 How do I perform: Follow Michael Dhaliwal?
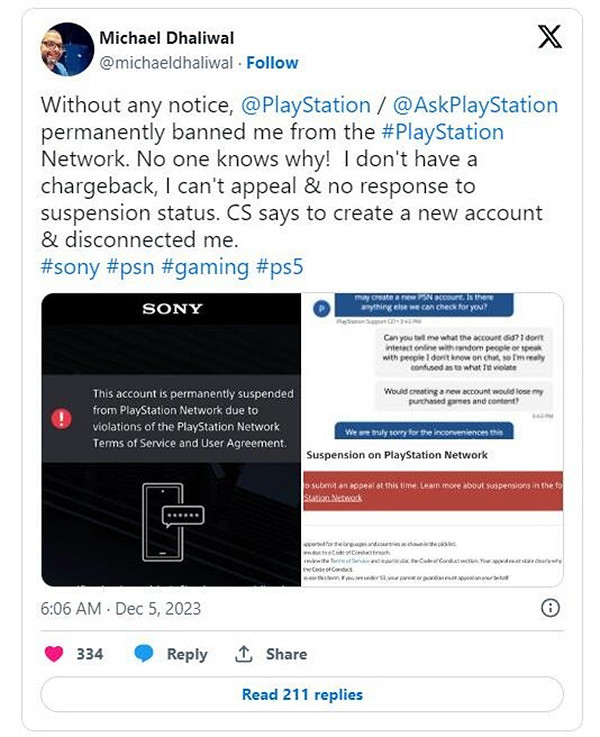tap(272, 62)
